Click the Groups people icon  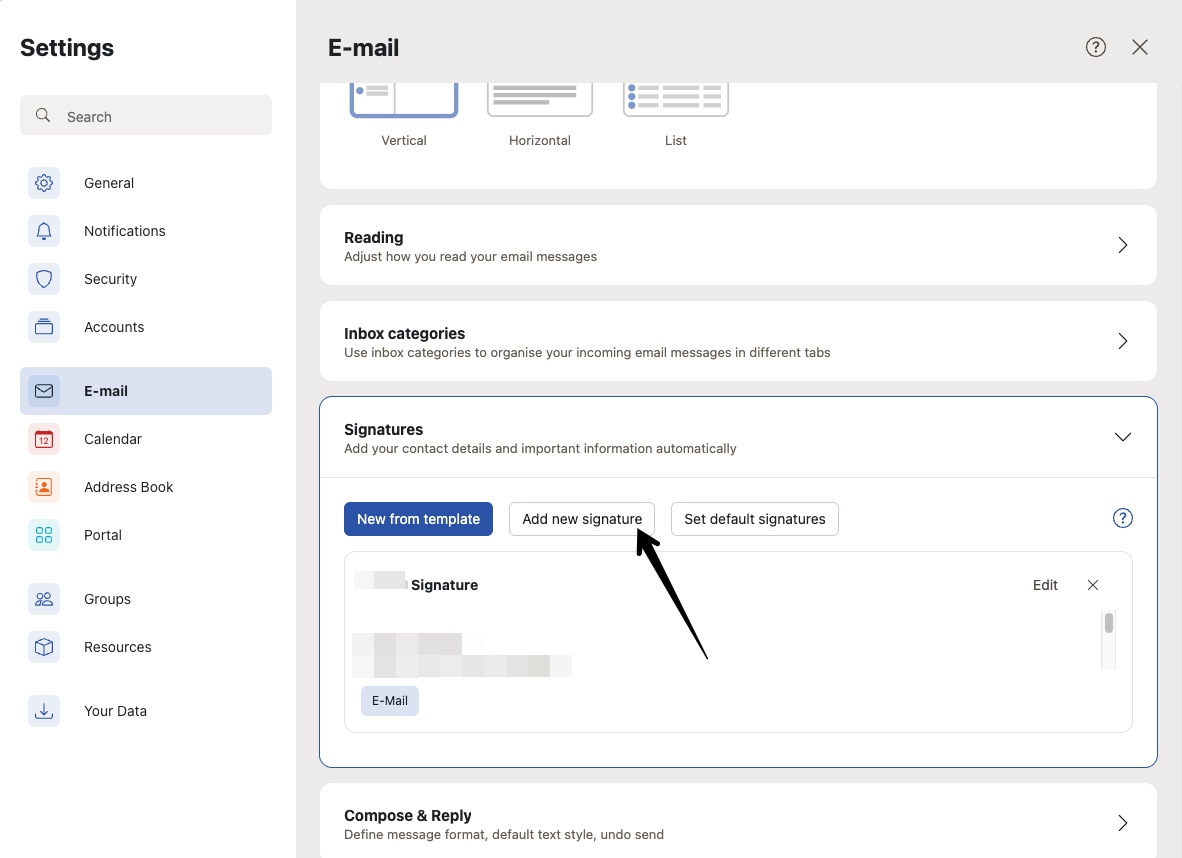point(44,599)
